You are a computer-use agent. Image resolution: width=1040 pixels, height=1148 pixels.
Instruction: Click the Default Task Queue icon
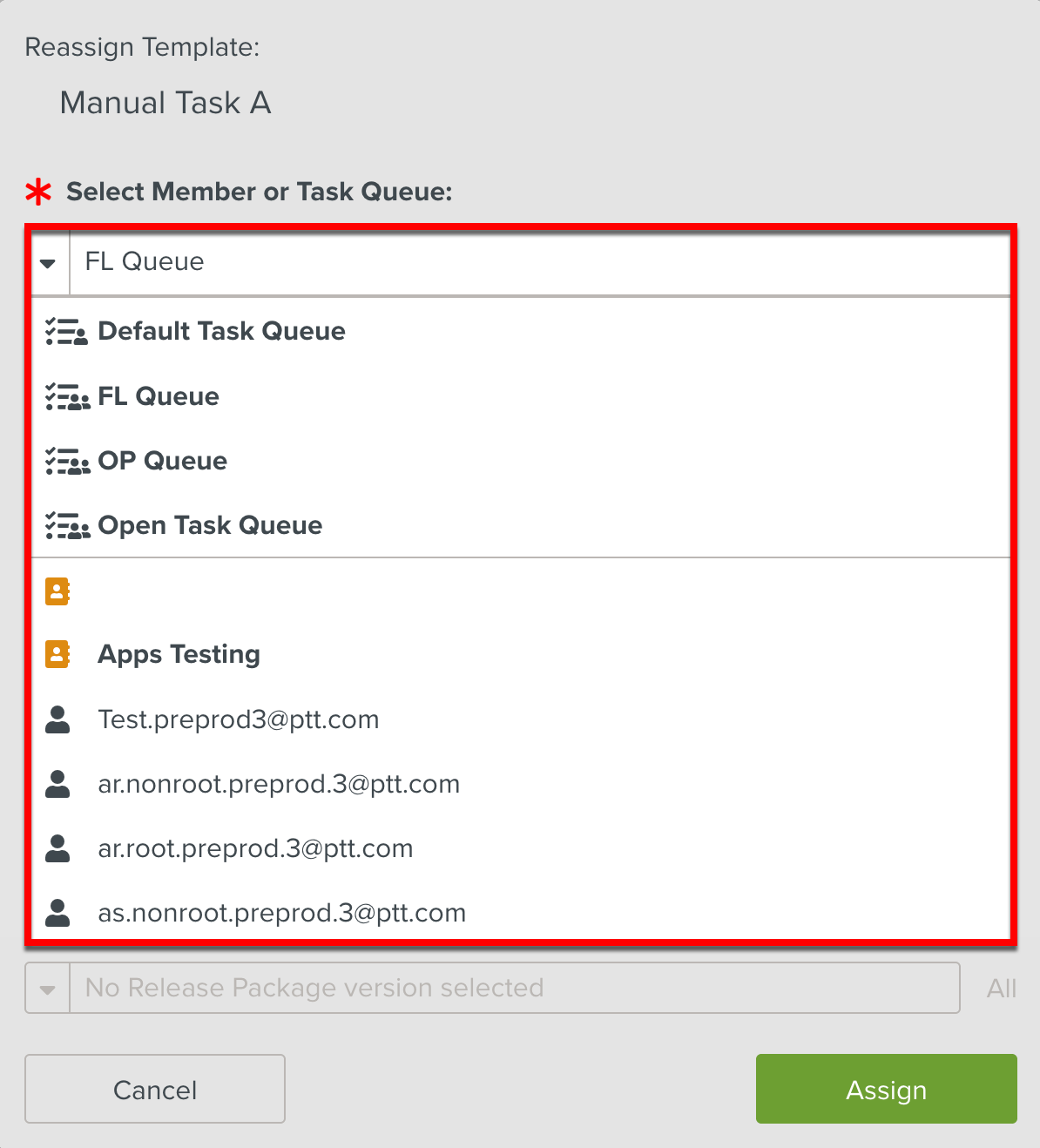click(x=66, y=332)
